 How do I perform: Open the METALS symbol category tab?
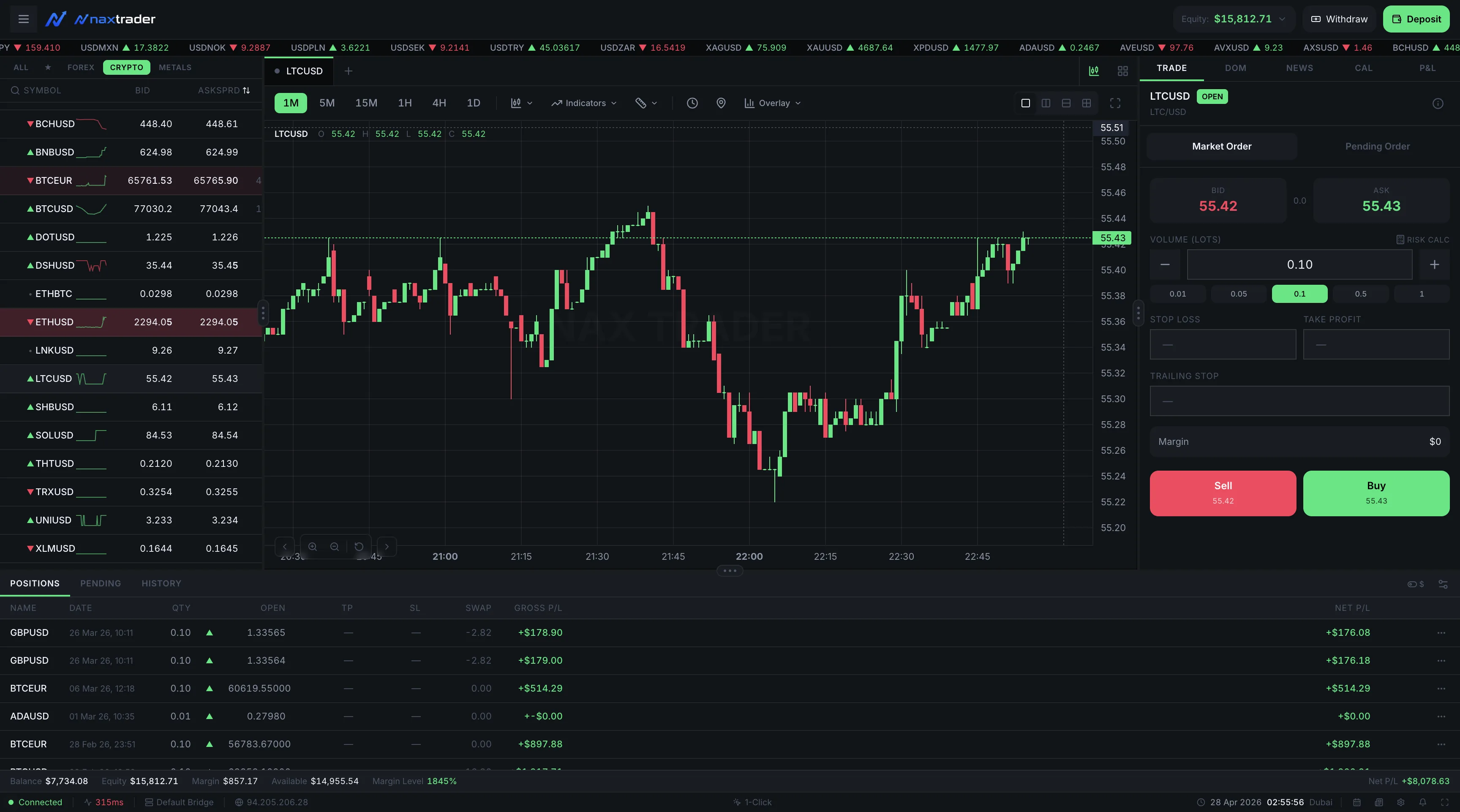[174, 68]
